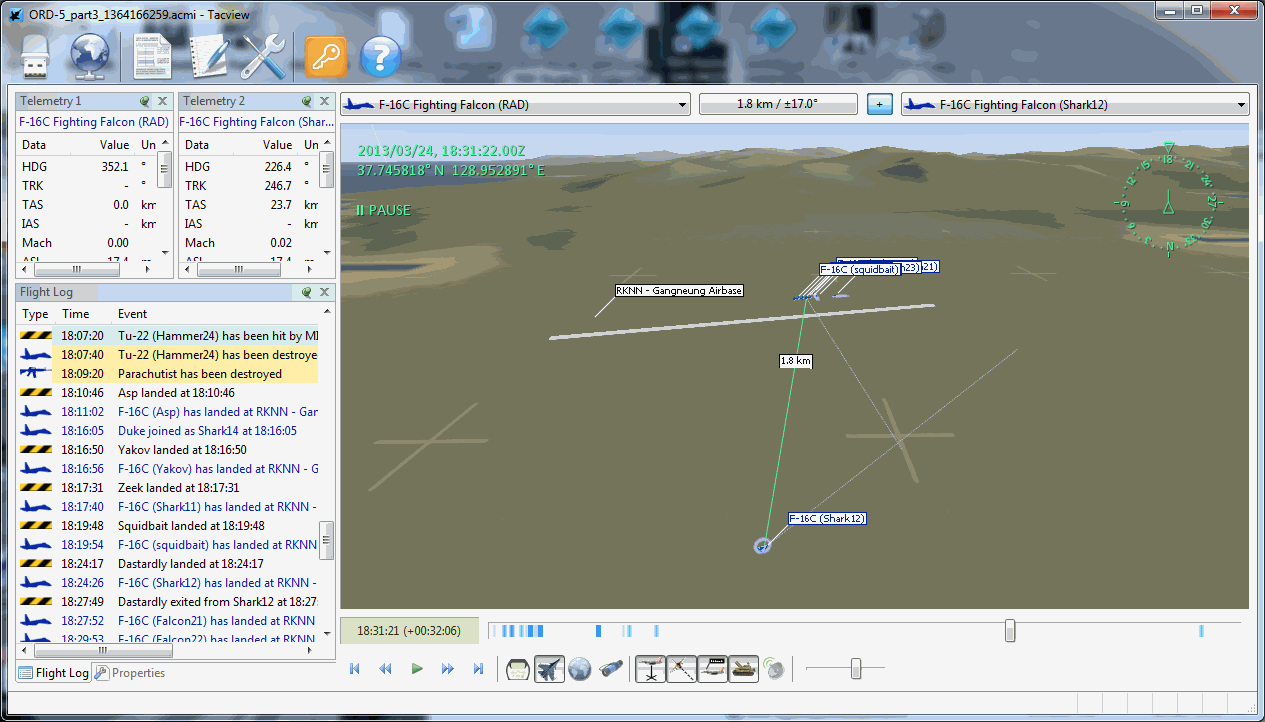The height and width of the screenshot is (722, 1265).
Task: Rewind playback with the double-left arrow
Action: pyautogui.click(x=385, y=669)
